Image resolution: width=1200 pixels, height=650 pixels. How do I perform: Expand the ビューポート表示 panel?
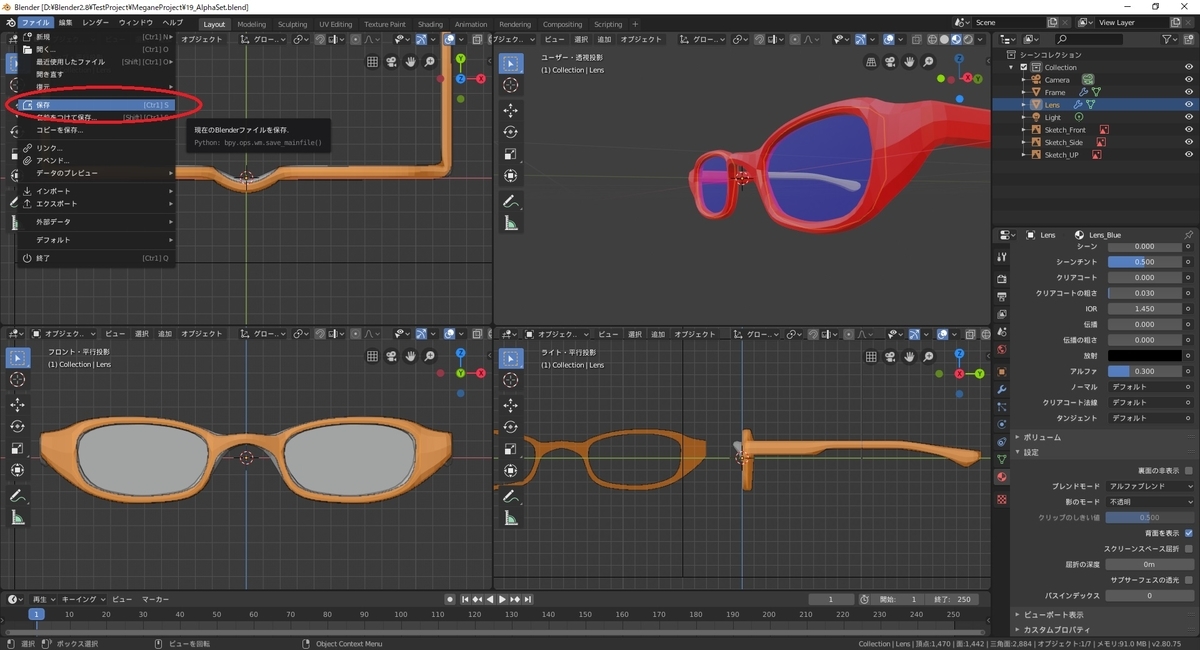1052,614
